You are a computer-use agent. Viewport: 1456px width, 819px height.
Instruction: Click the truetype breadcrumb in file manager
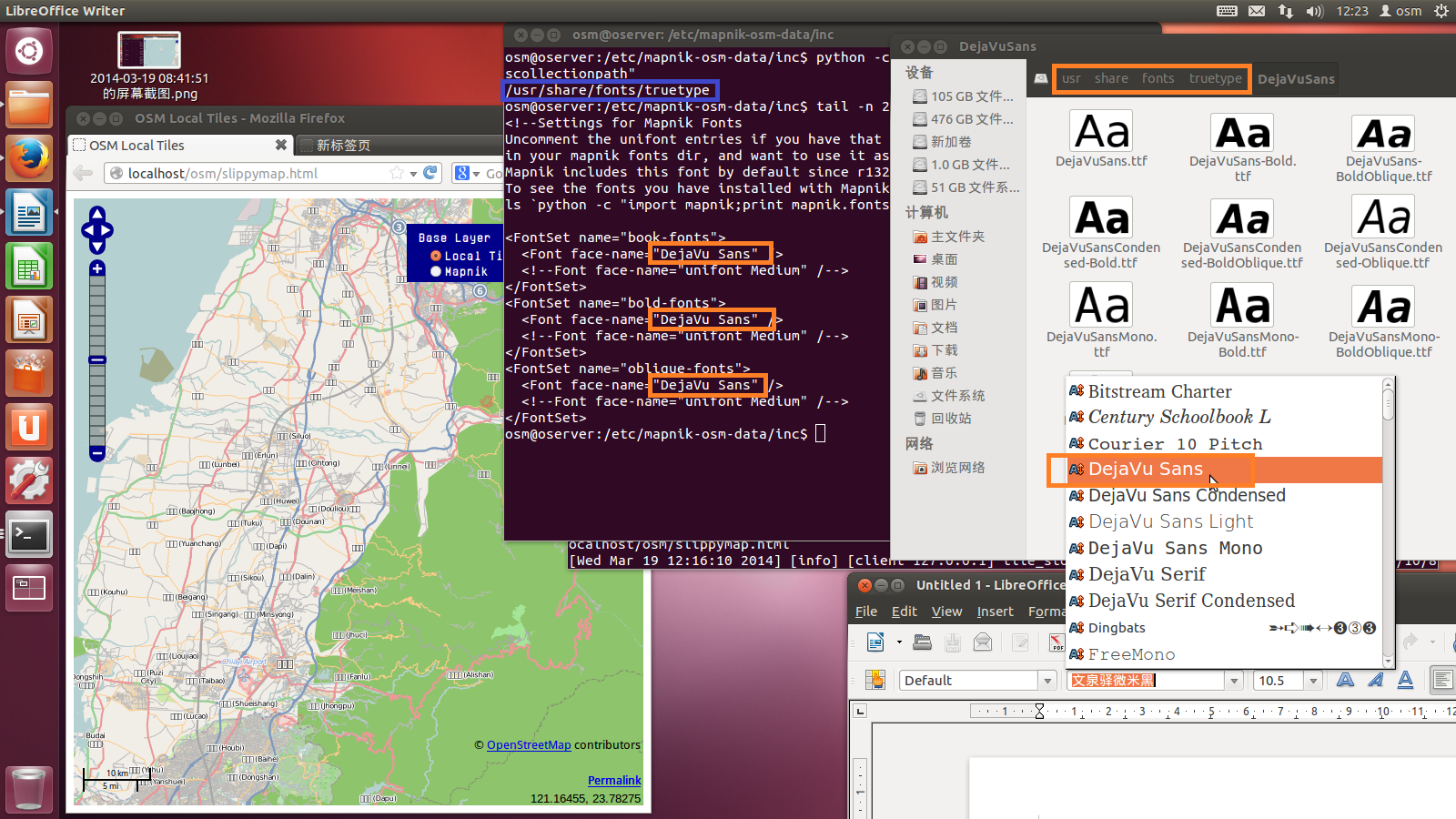coord(1215,78)
